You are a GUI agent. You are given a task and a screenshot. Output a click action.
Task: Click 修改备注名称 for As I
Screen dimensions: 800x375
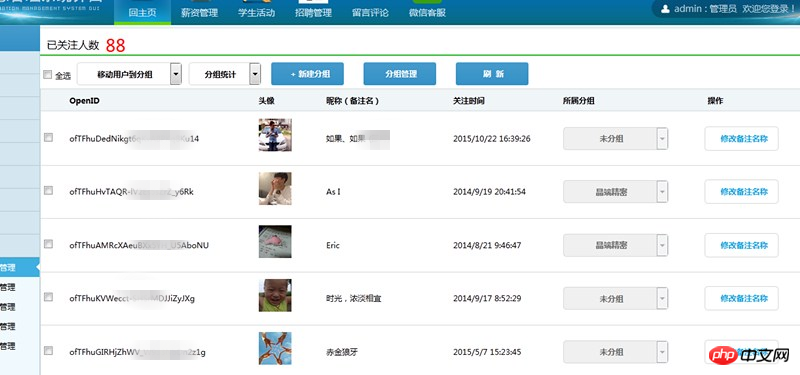(x=741, y=192)
